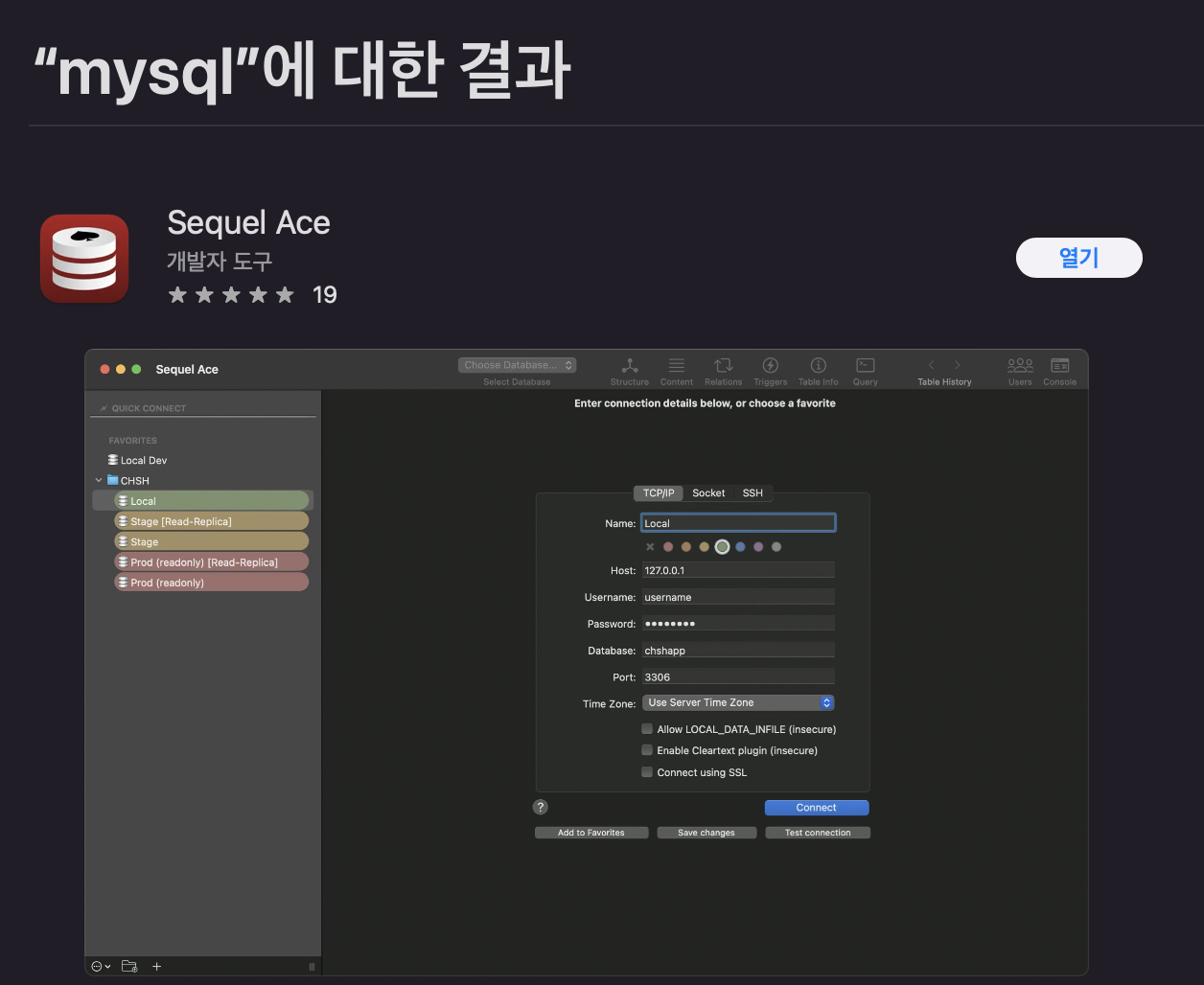Pick the green connection color swatch

pyautogui.click(x=722, y=547)
